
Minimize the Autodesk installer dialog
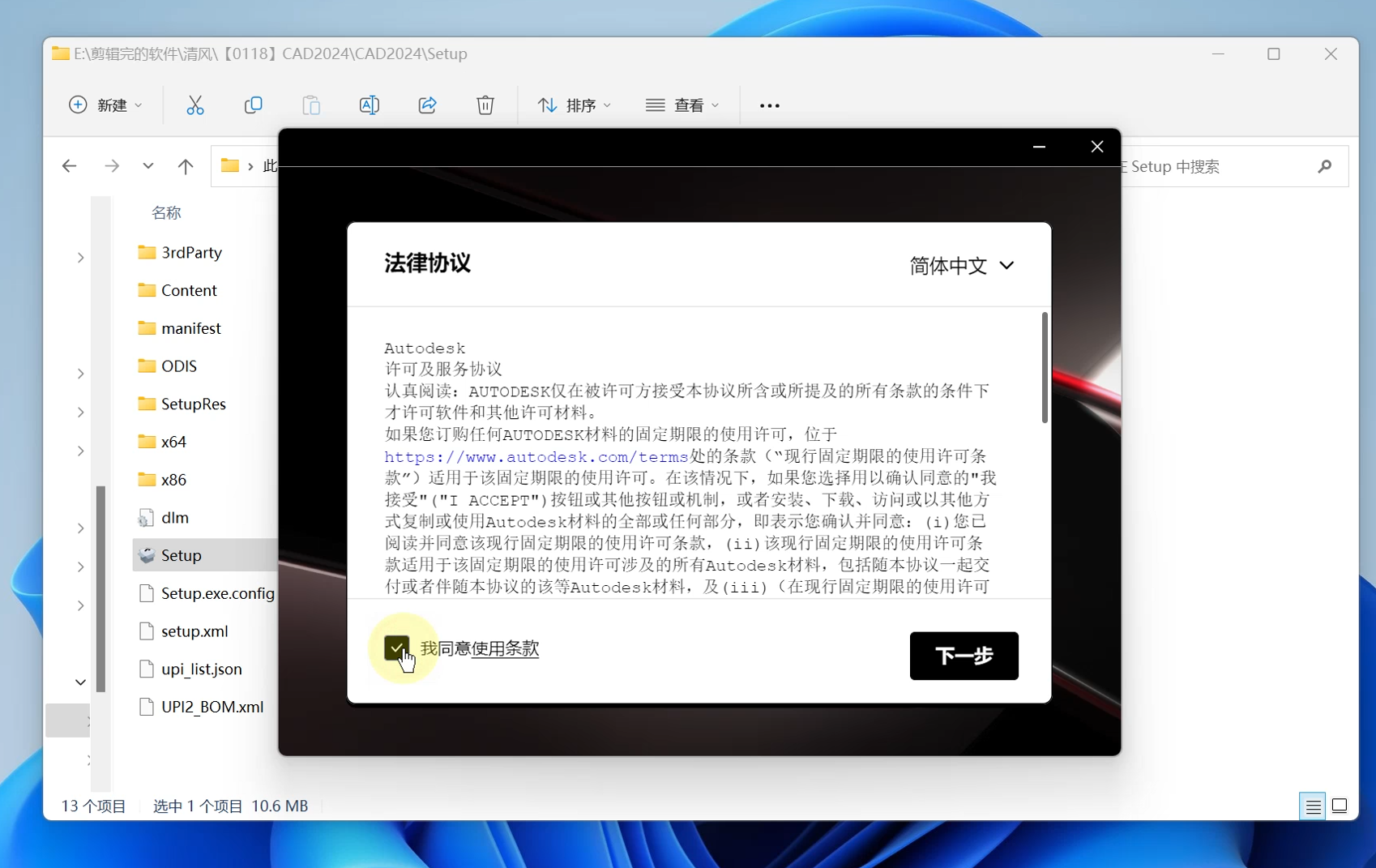1040,147
